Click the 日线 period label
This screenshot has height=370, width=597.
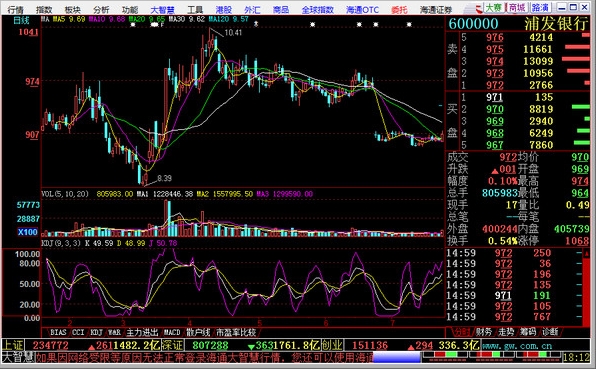tap(21, 20)
